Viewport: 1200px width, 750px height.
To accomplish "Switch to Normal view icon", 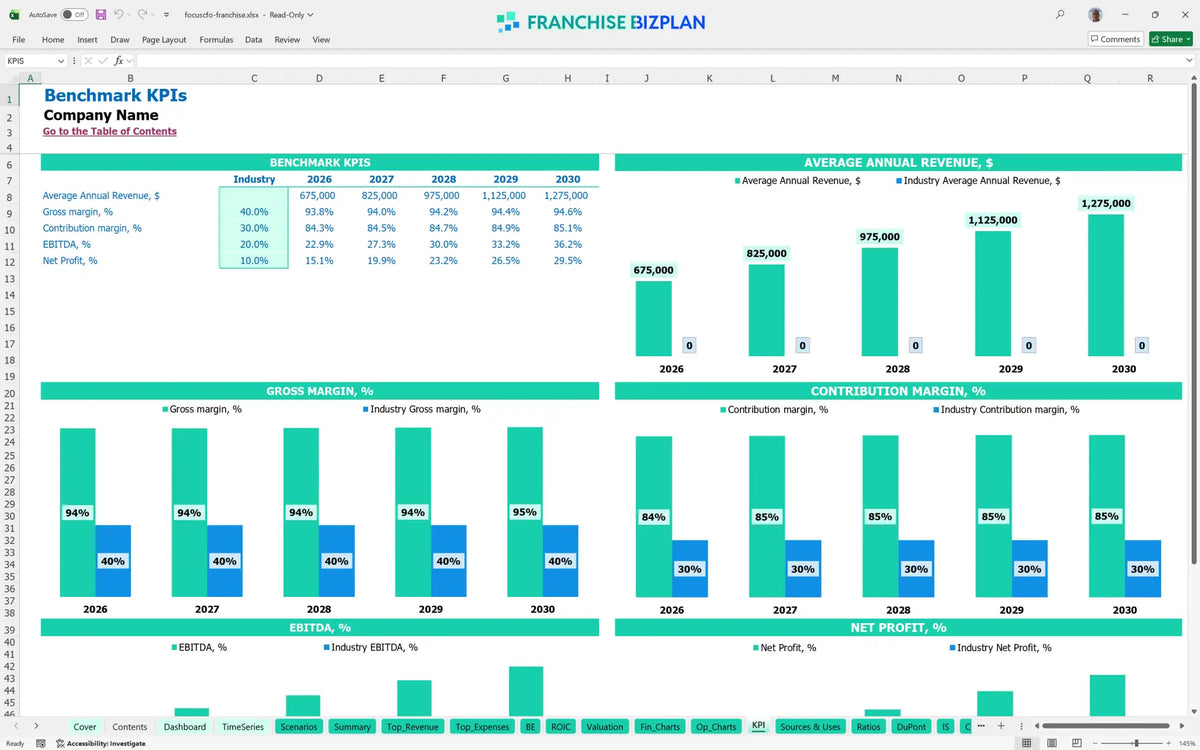I will pyautogui.click(x=1027, y=743).
